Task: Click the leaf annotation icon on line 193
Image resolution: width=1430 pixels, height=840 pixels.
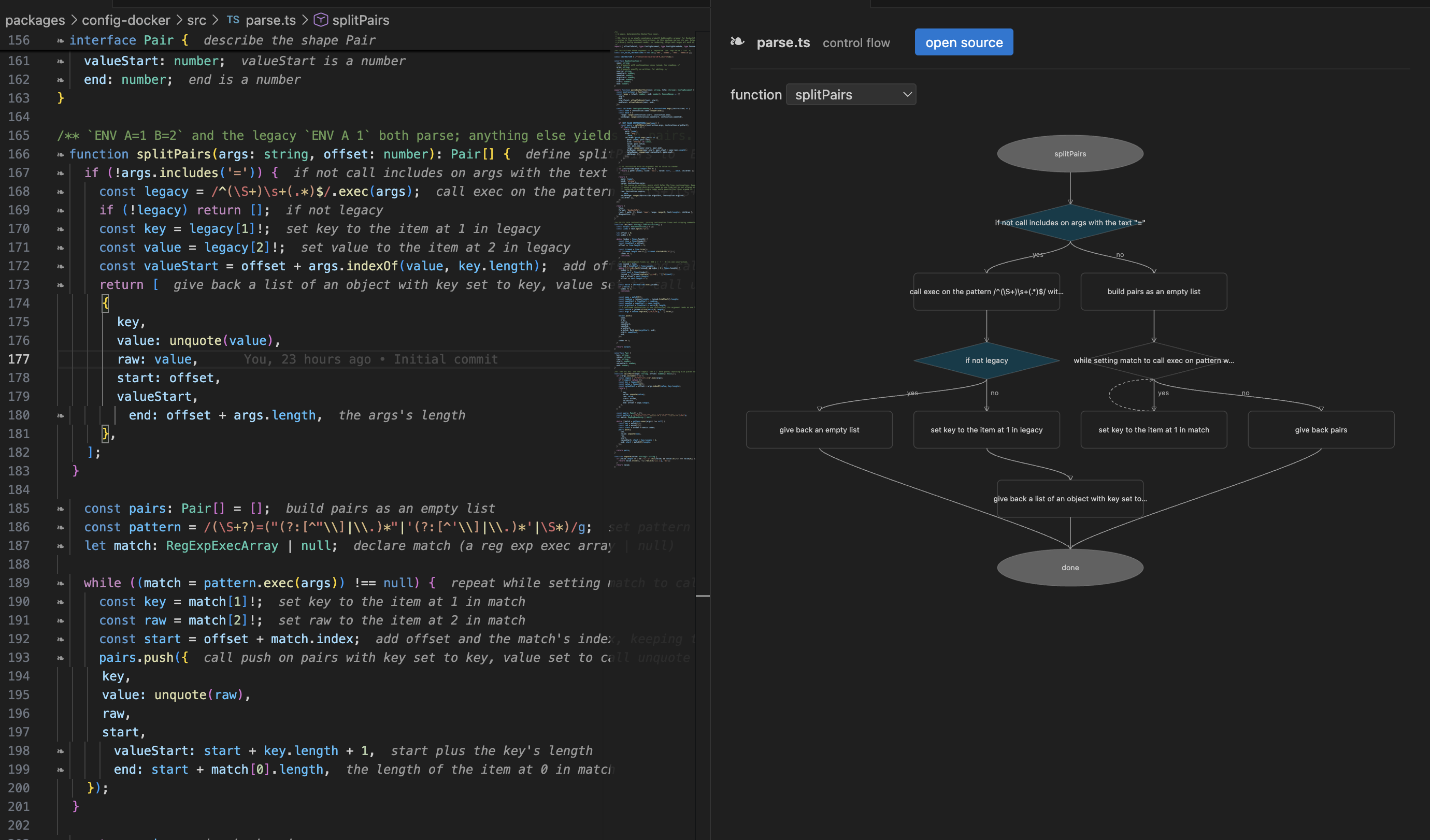Action: tap(61, 658)
